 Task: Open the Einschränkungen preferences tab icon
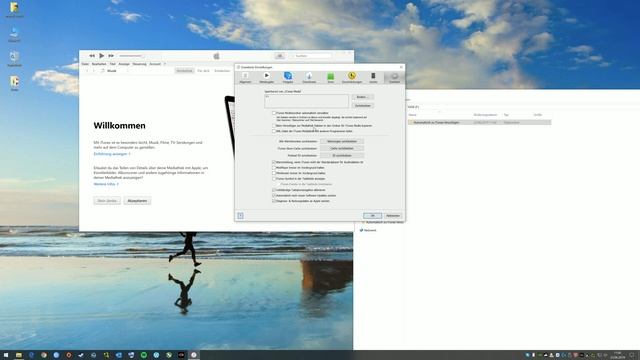tap(352, 76)
